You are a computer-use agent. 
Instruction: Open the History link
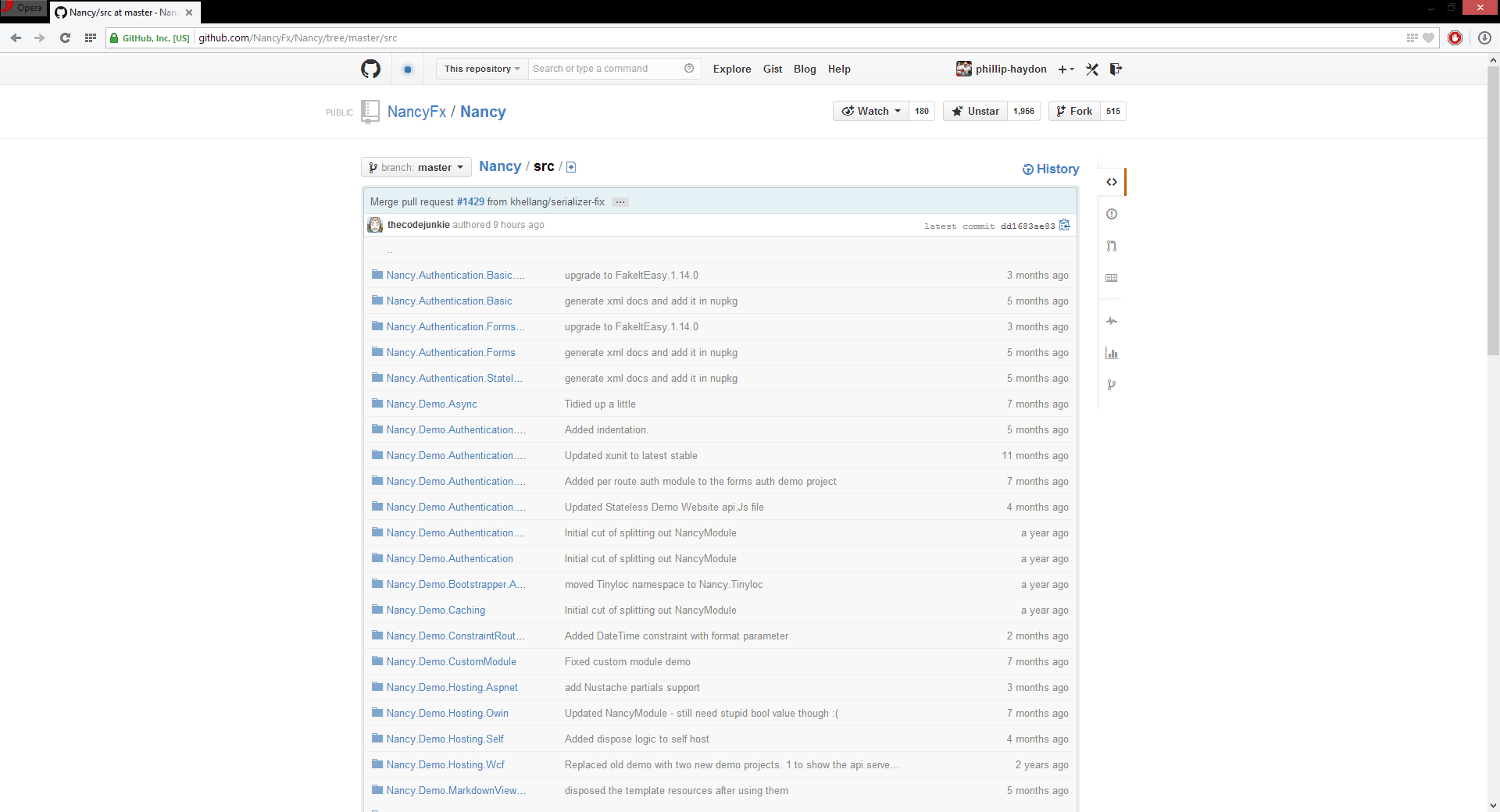pos(1051,169)
